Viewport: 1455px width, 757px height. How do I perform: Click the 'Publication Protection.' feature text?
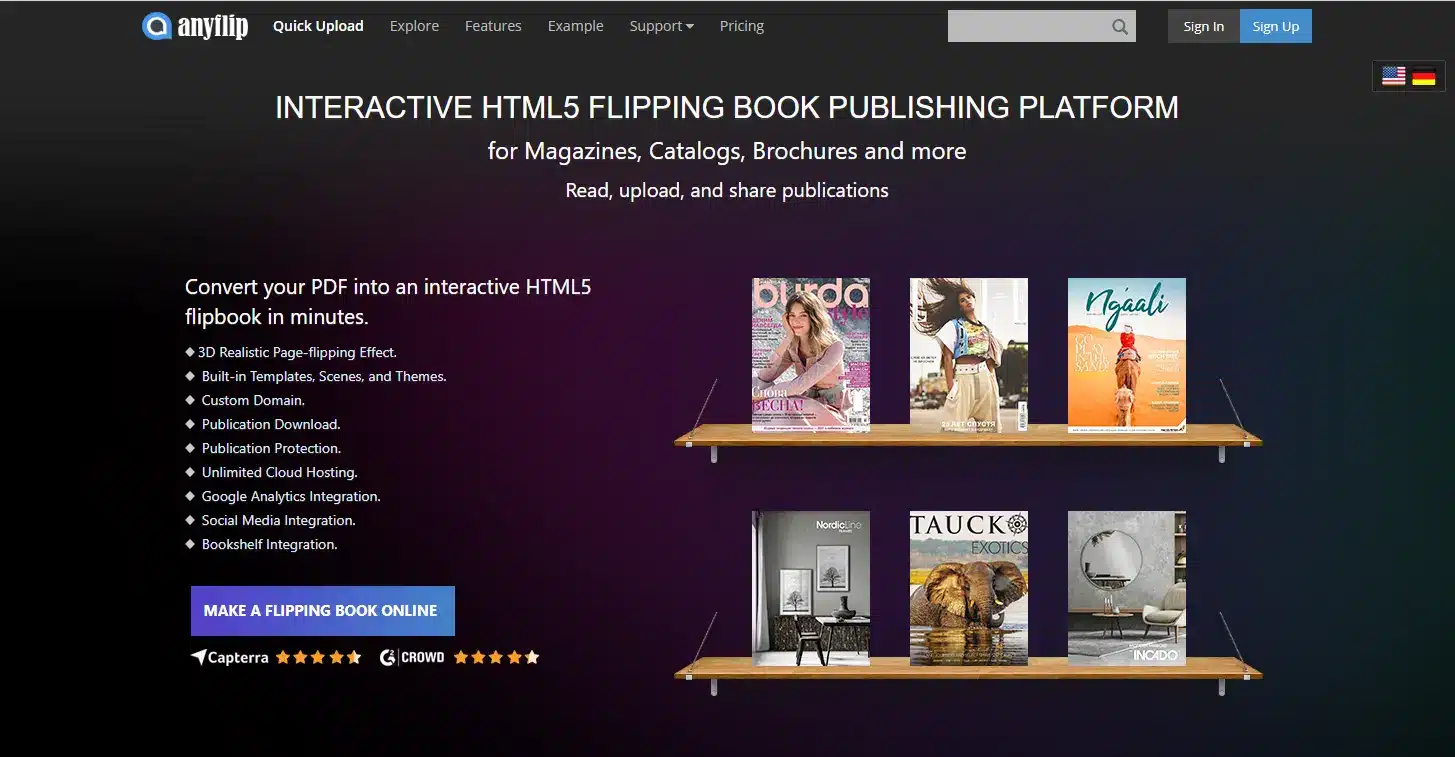271,448
